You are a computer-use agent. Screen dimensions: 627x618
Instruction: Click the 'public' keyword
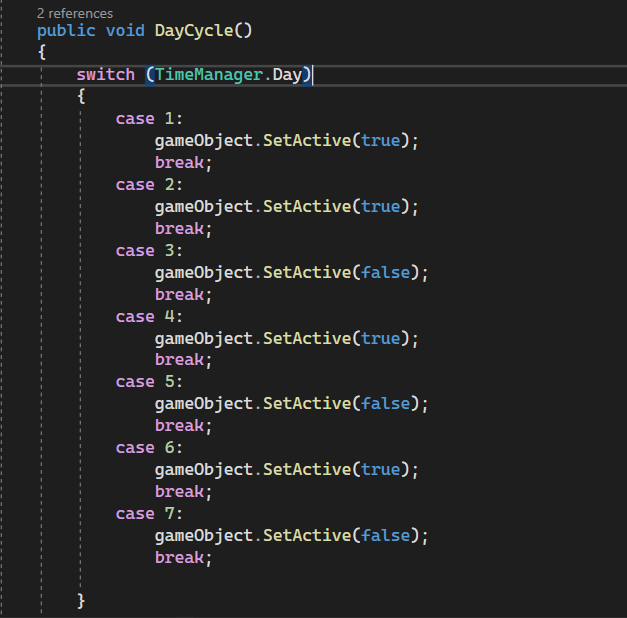66,31
